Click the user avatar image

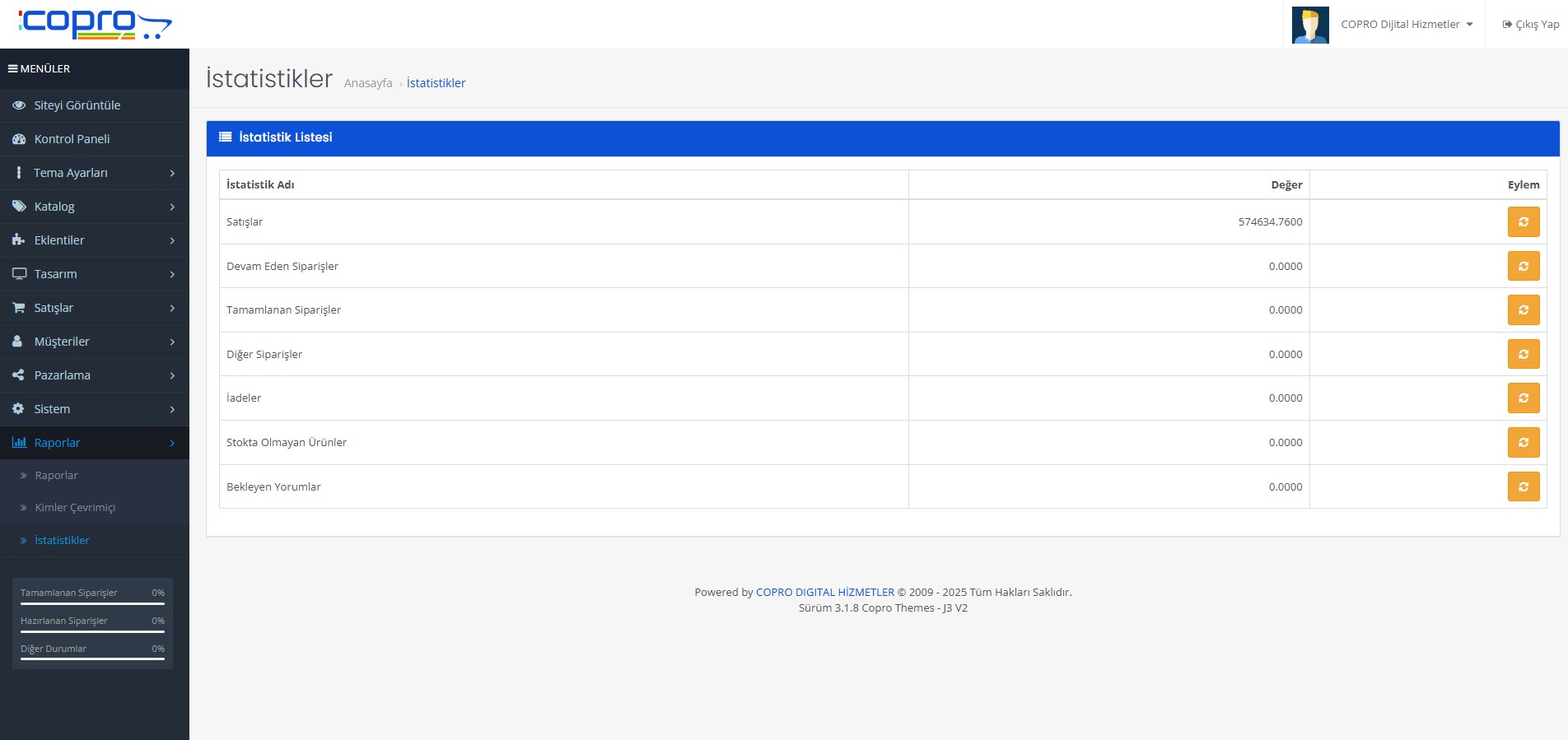pos(1309,25)
